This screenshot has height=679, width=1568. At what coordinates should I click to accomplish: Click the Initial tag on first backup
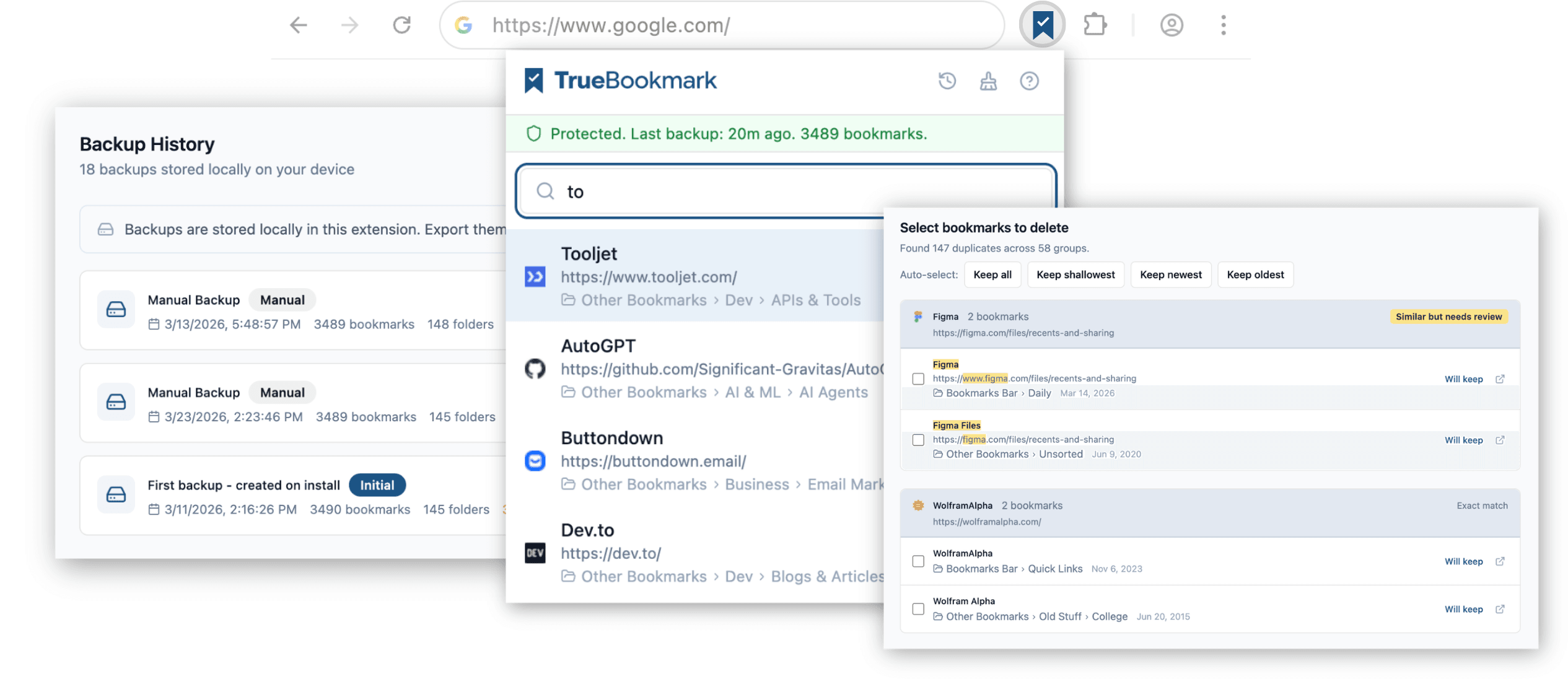[x=377, y=485]
